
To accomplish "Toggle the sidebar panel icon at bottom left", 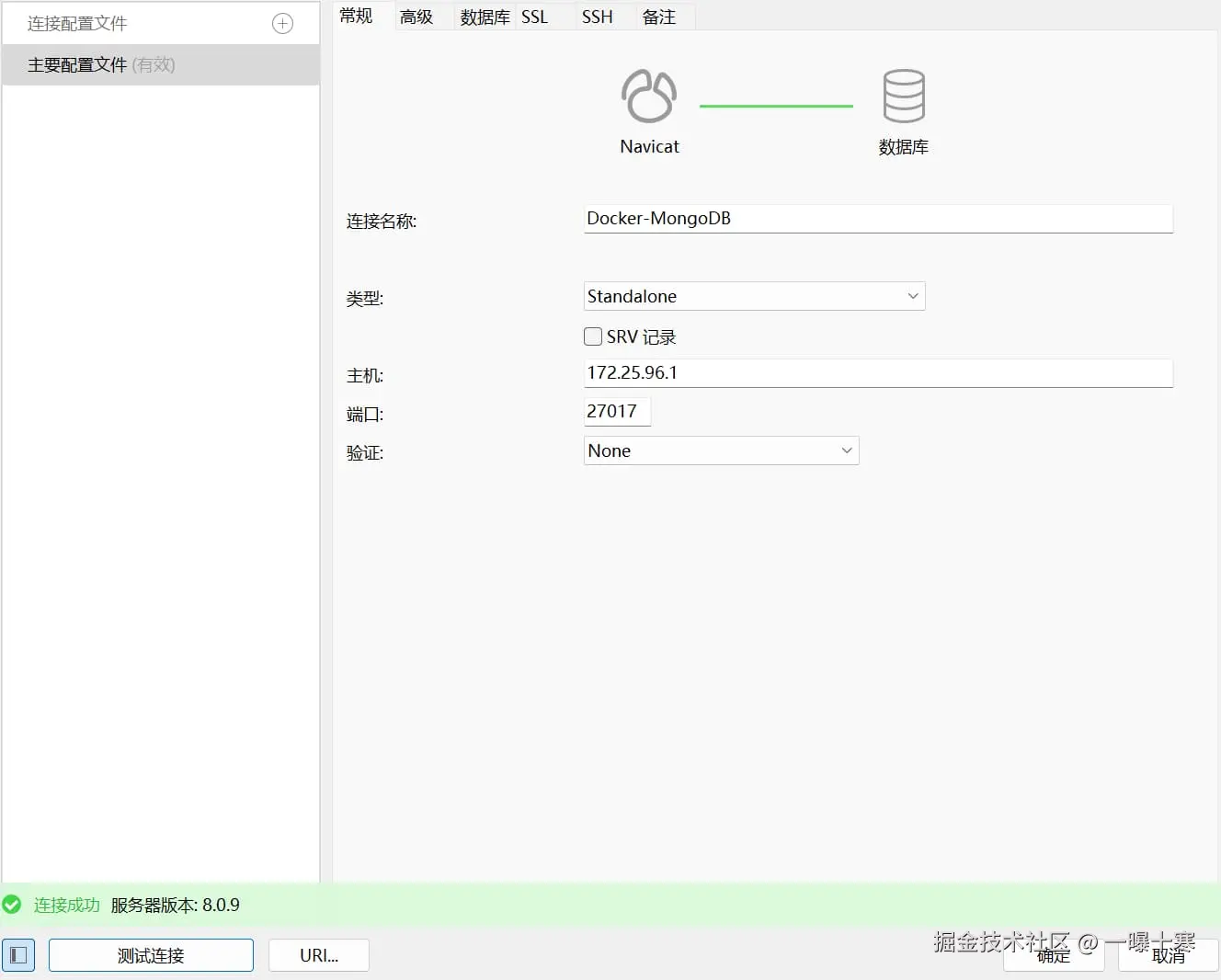I will [x=18, y=955].
